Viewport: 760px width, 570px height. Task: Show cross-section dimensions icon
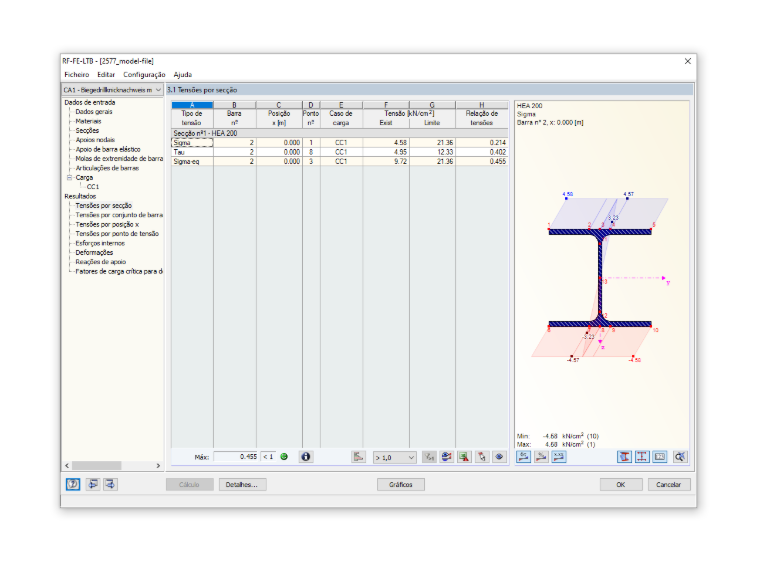(642, 457)
